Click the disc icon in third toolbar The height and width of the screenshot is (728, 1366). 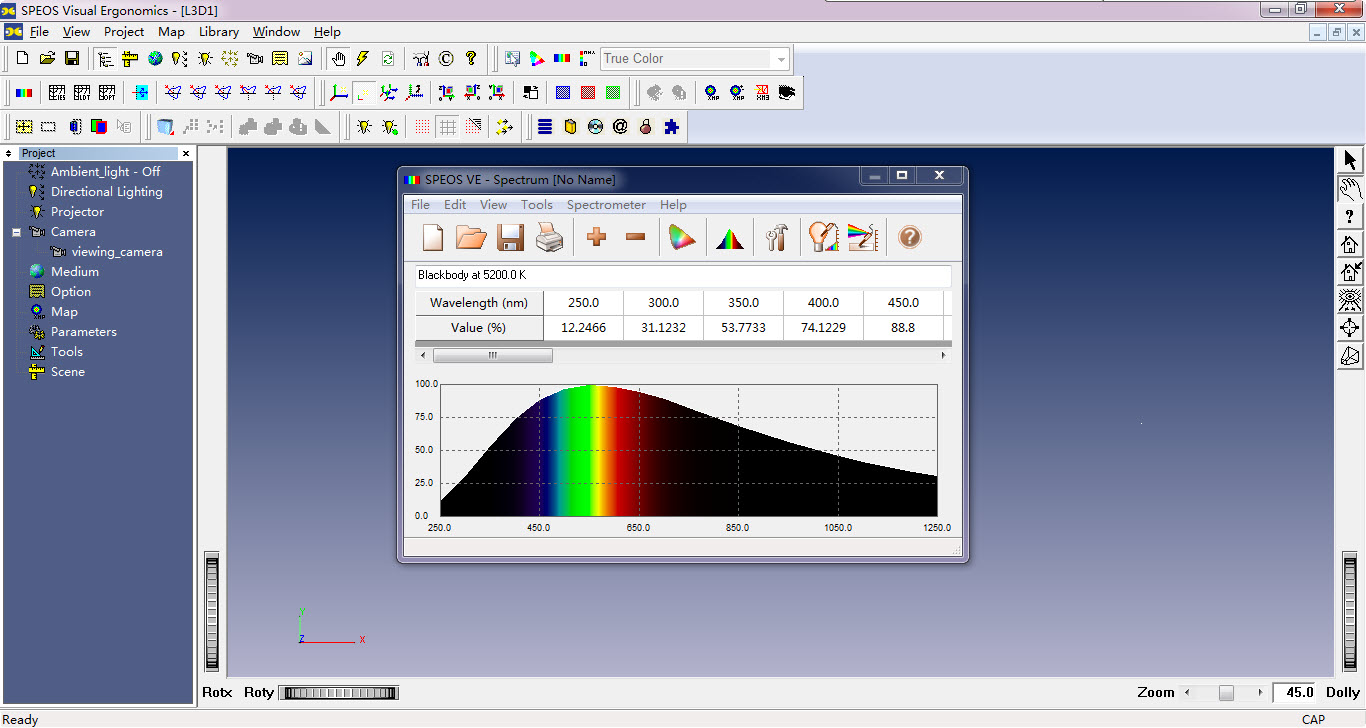[595, 127]
